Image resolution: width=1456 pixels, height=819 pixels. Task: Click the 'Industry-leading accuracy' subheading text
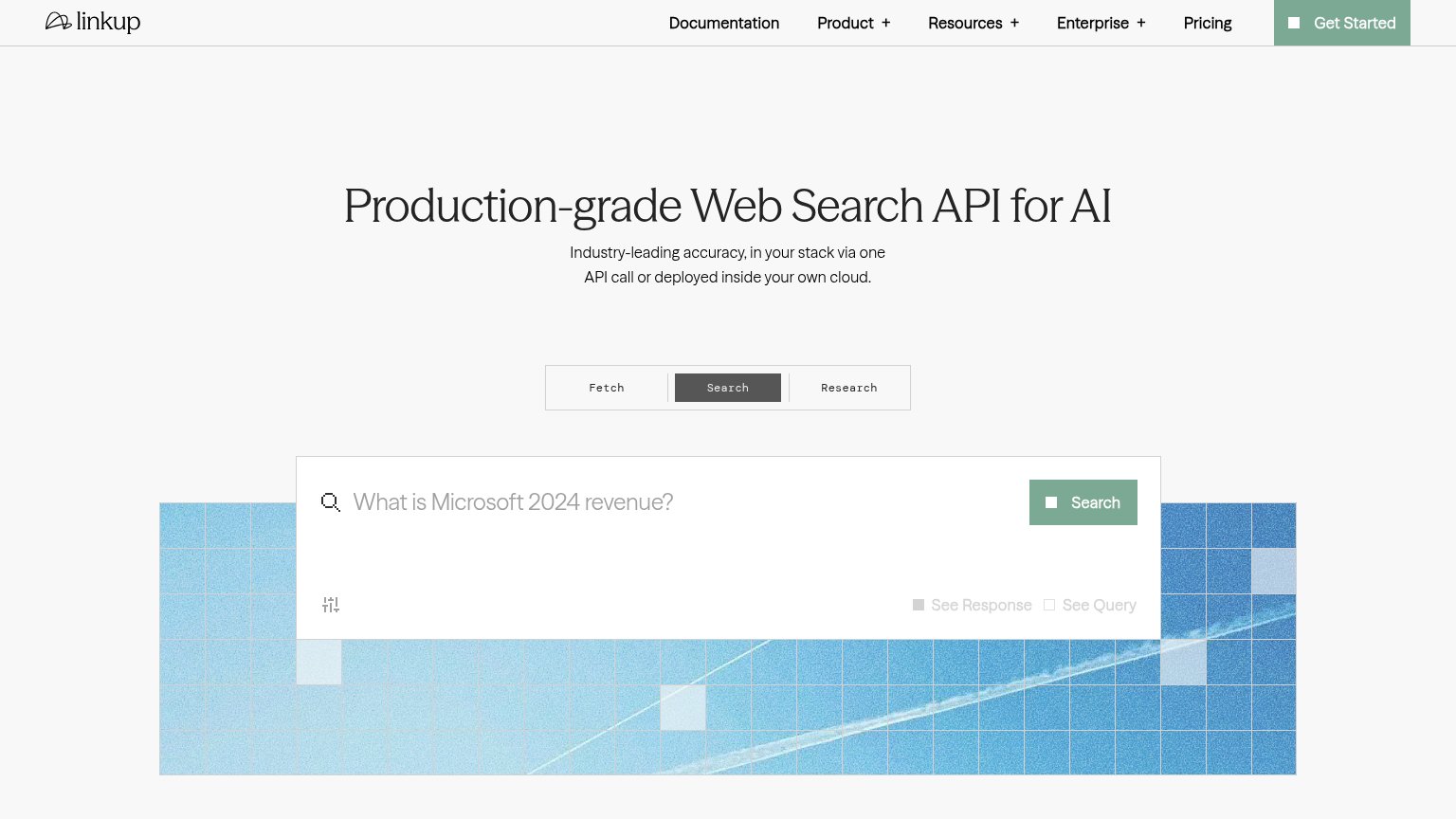[728, 264]
